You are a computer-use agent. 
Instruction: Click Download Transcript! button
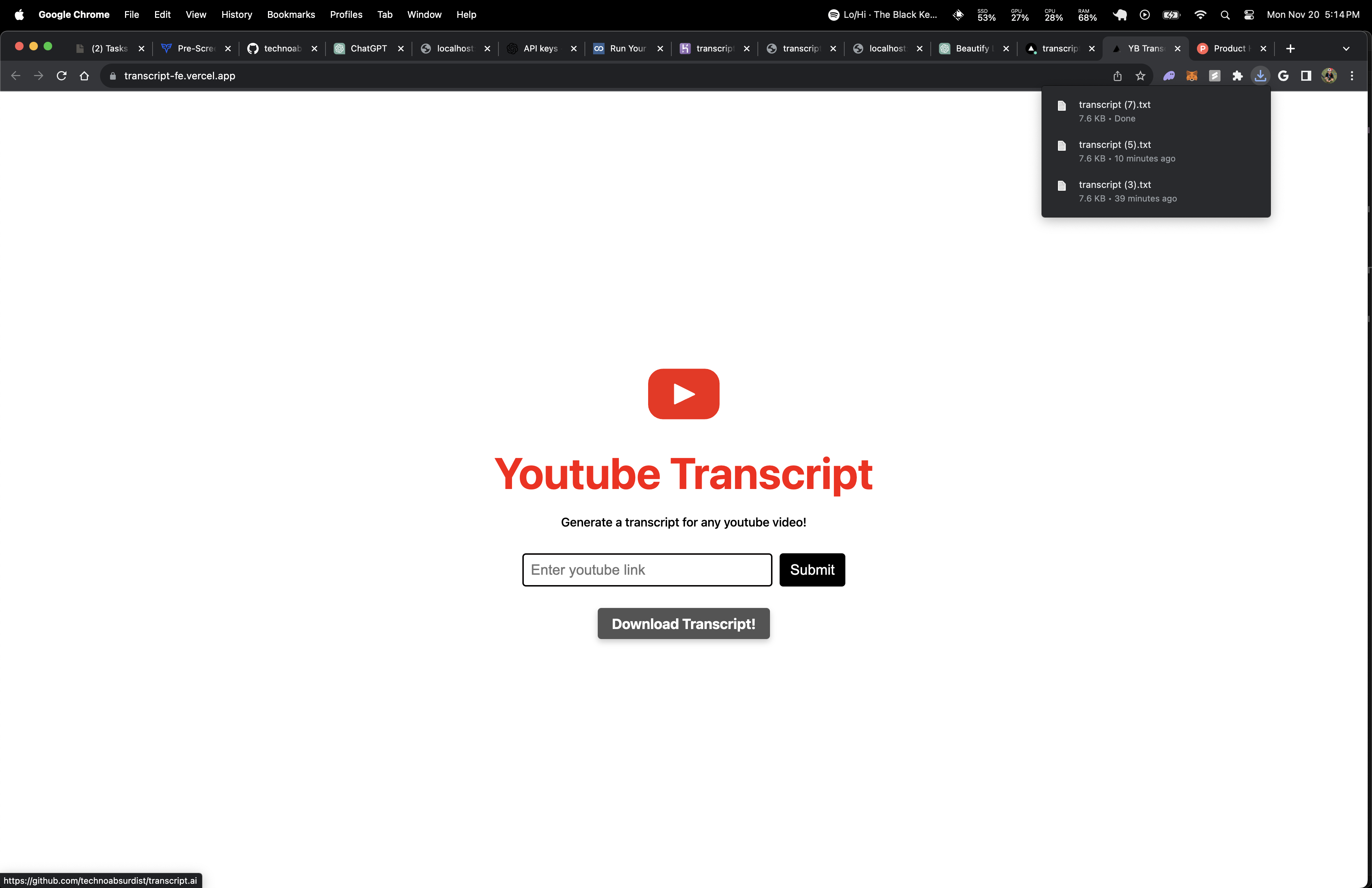(x=683, y=624)
